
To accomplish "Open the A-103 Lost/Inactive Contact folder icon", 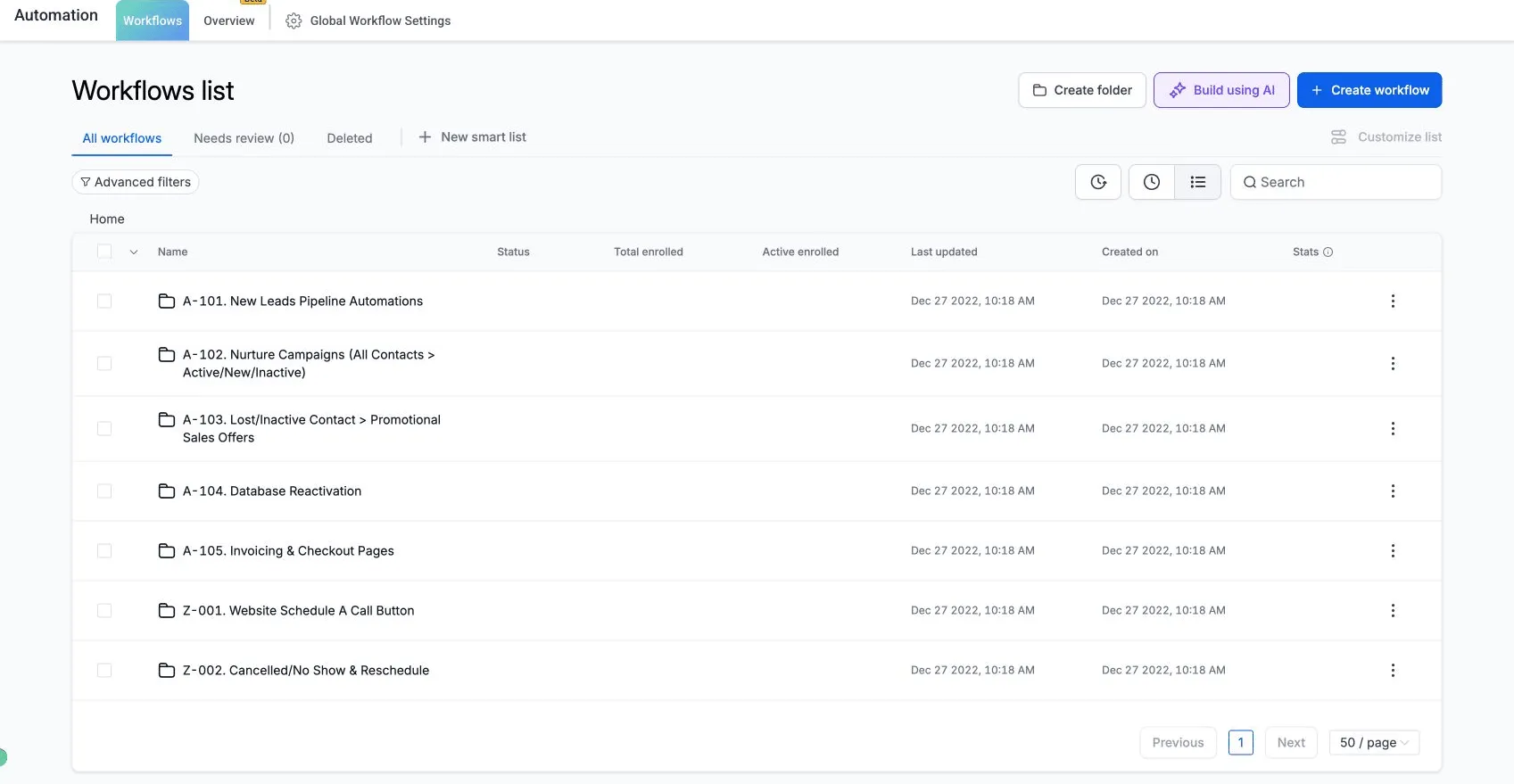I will 167,420.
